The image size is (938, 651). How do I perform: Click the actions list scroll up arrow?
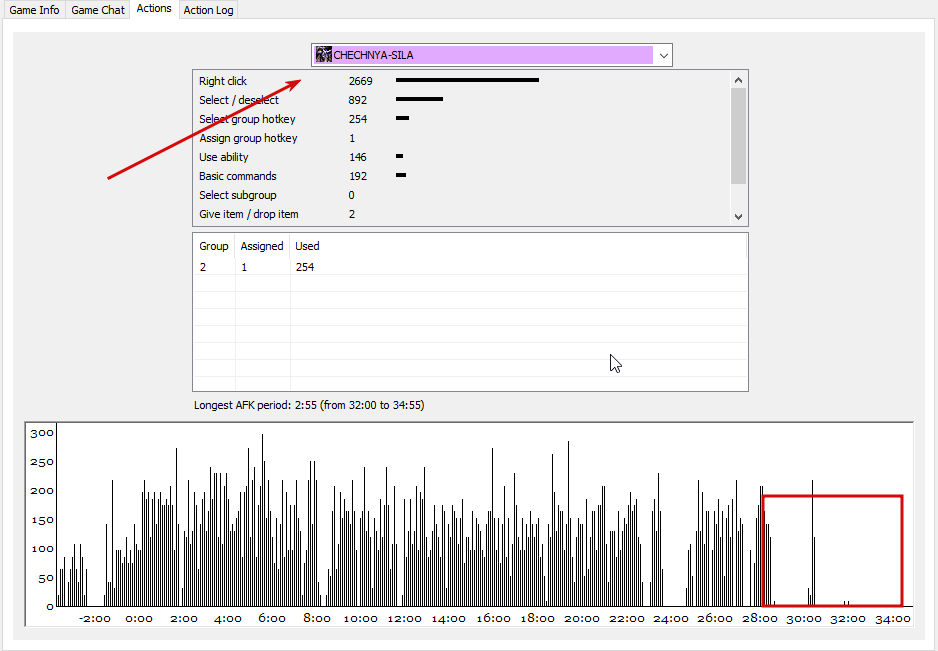coord(738,80)
